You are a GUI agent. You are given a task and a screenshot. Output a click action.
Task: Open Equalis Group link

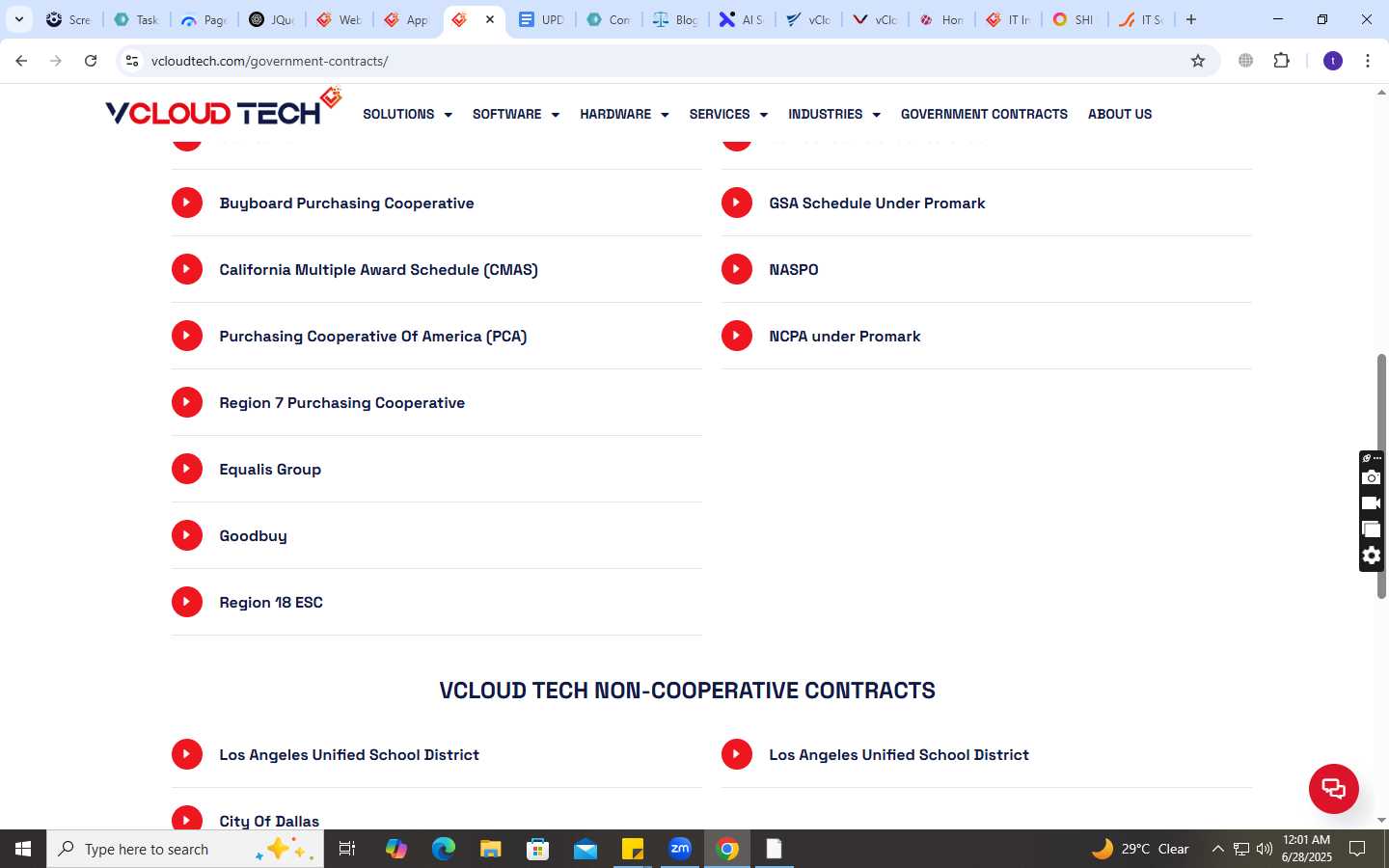(x=270, y=469)
